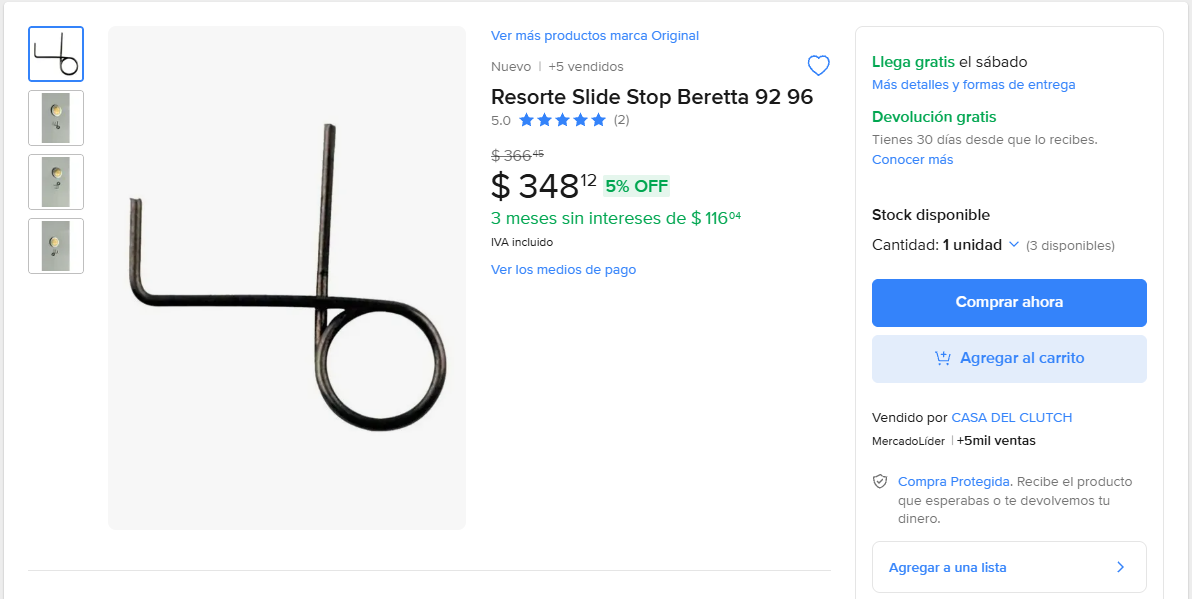The width and height of the screenshot is (1192, 599).
Task: Click the cart icon in Agregar al carrito
Action: (x=942, y=358)
